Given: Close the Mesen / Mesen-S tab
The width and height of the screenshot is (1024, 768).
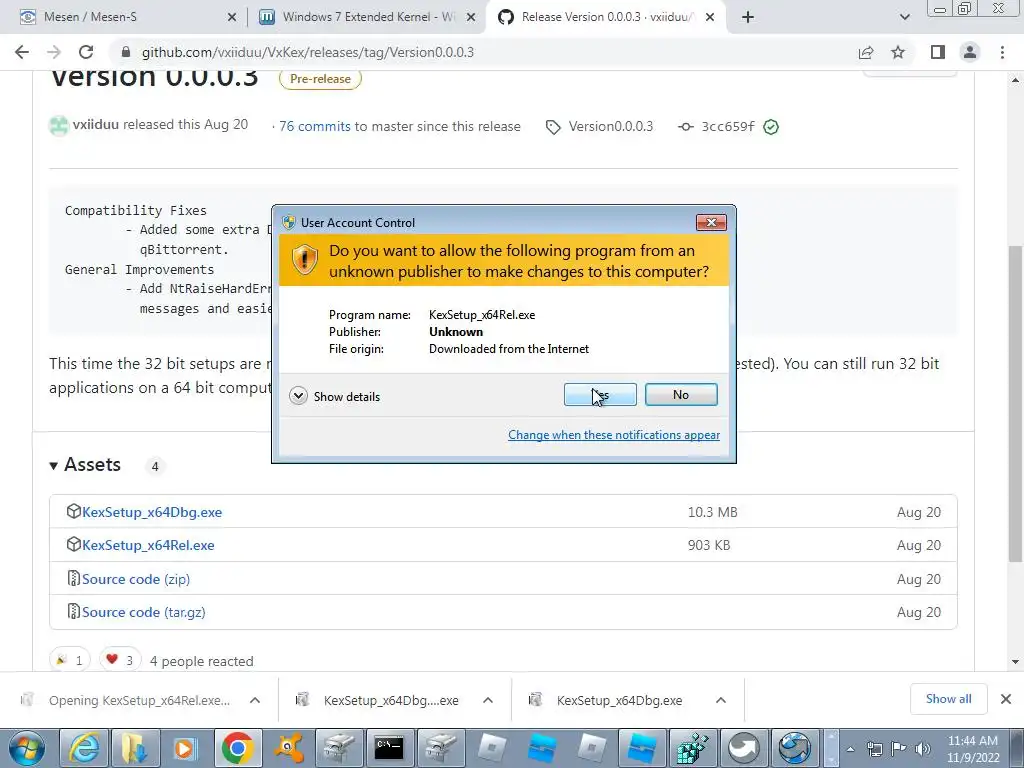Looking at the screenshot, I should pyautogui.click(x=231, y=18).
